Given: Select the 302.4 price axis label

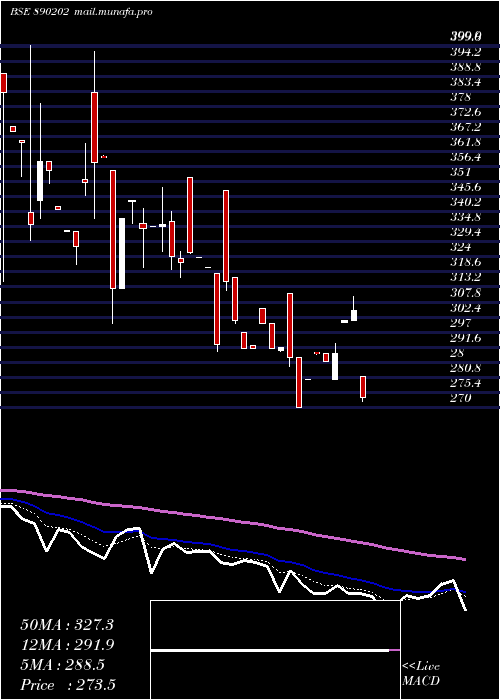Looking at the screenshot, I should coord(465,308).
